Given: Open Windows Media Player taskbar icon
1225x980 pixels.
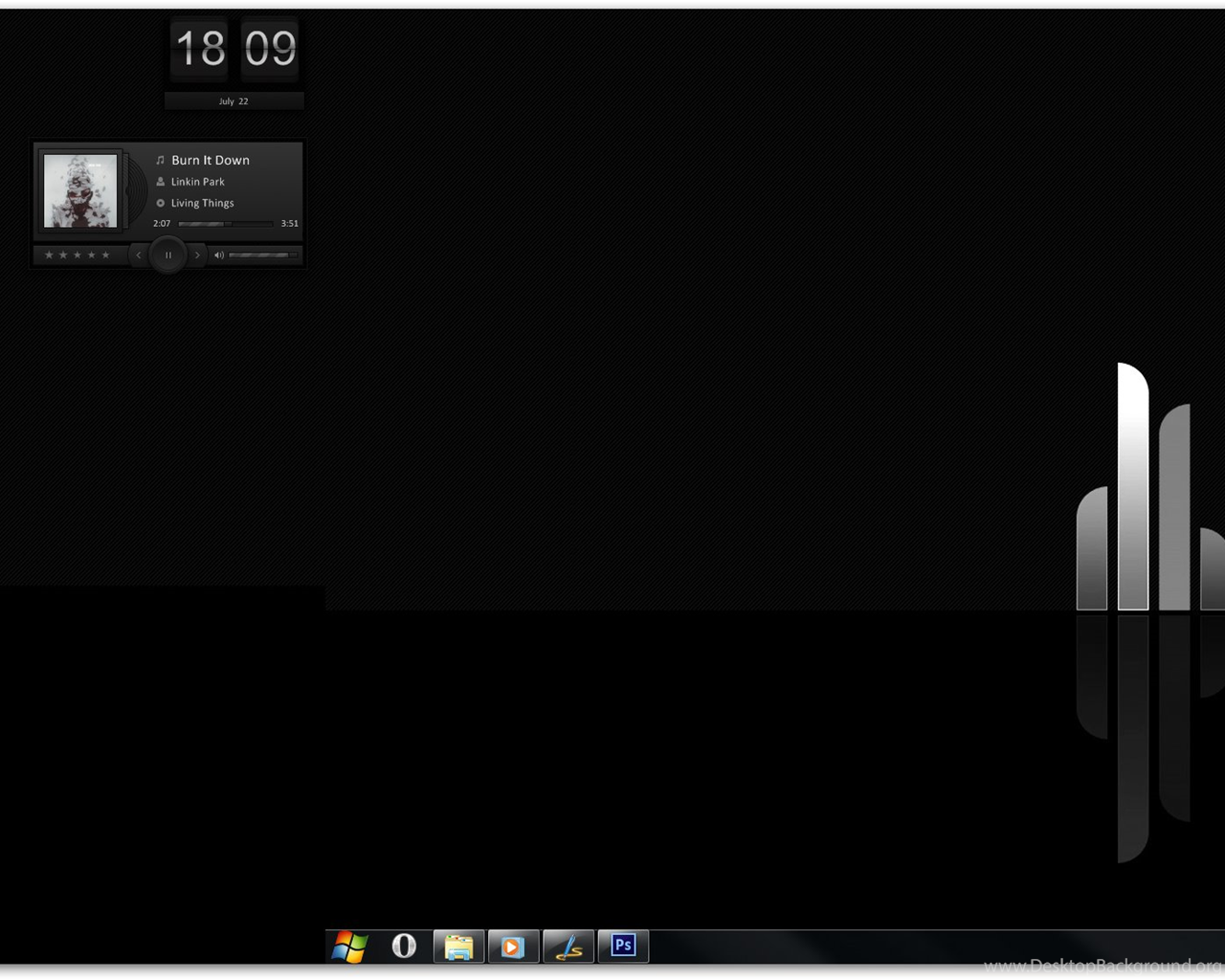Looking at the screenshot, I should click(x=513, y=947).
